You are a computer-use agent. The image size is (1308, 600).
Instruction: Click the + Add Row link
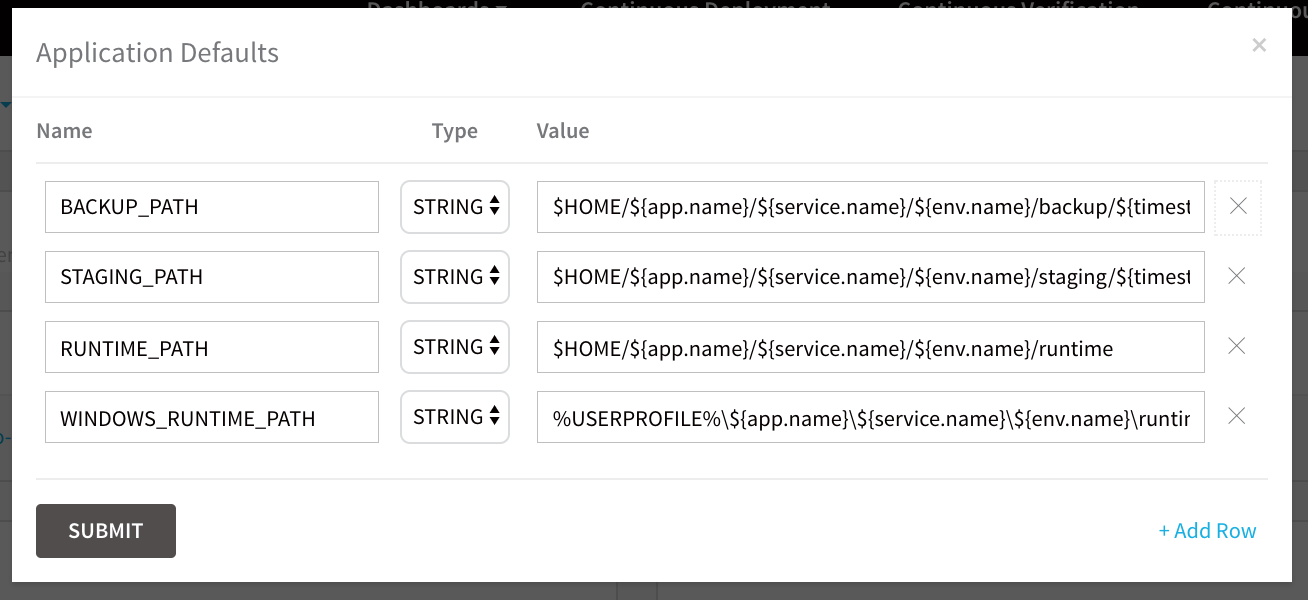(x=1207, y=531)
